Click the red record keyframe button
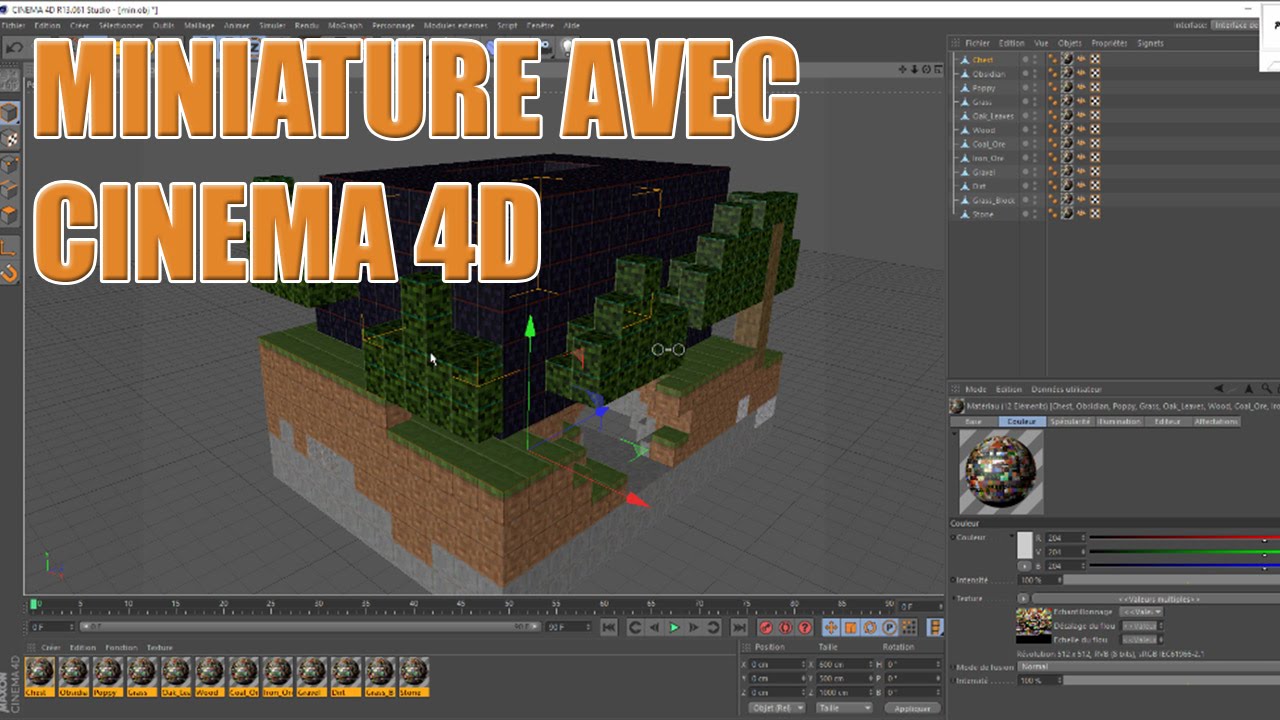The image size is (1280, 720). coord(766,627)
